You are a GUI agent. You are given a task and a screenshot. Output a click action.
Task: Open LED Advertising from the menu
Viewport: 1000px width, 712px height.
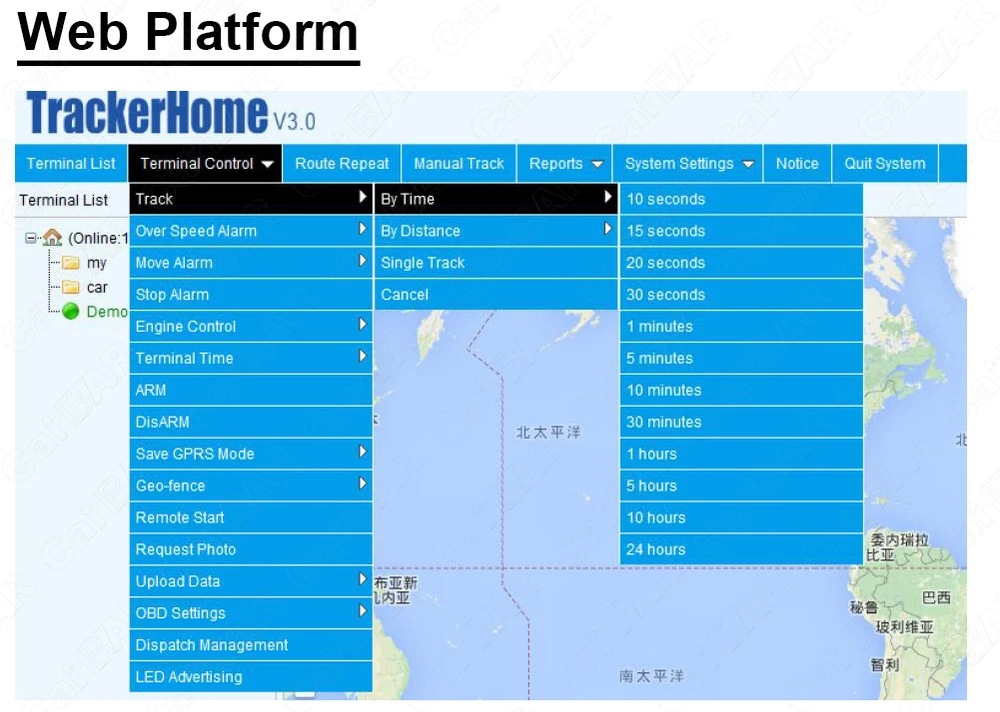251,677
